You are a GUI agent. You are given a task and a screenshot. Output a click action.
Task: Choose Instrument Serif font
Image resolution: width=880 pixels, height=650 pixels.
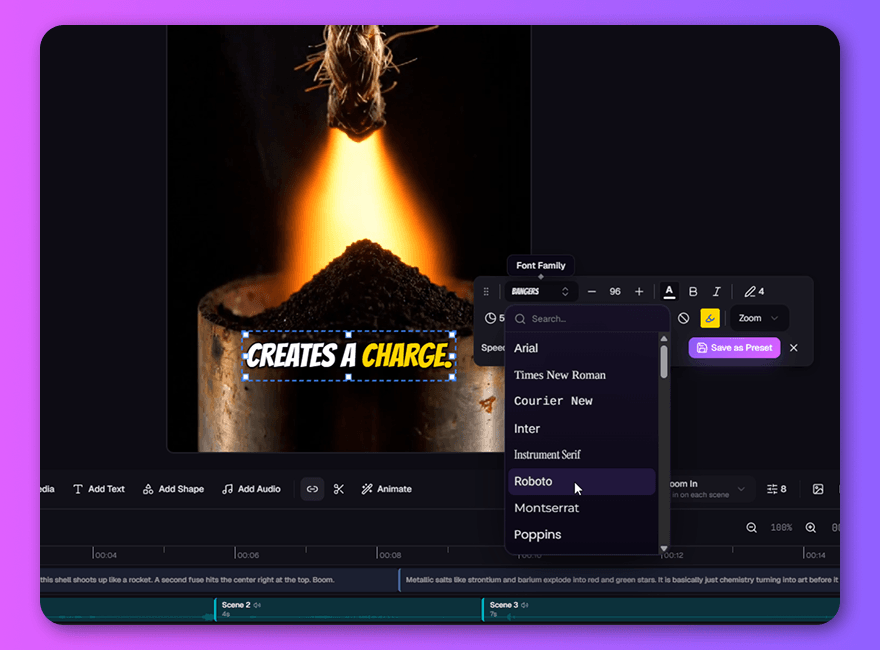[x=581, y=455]
